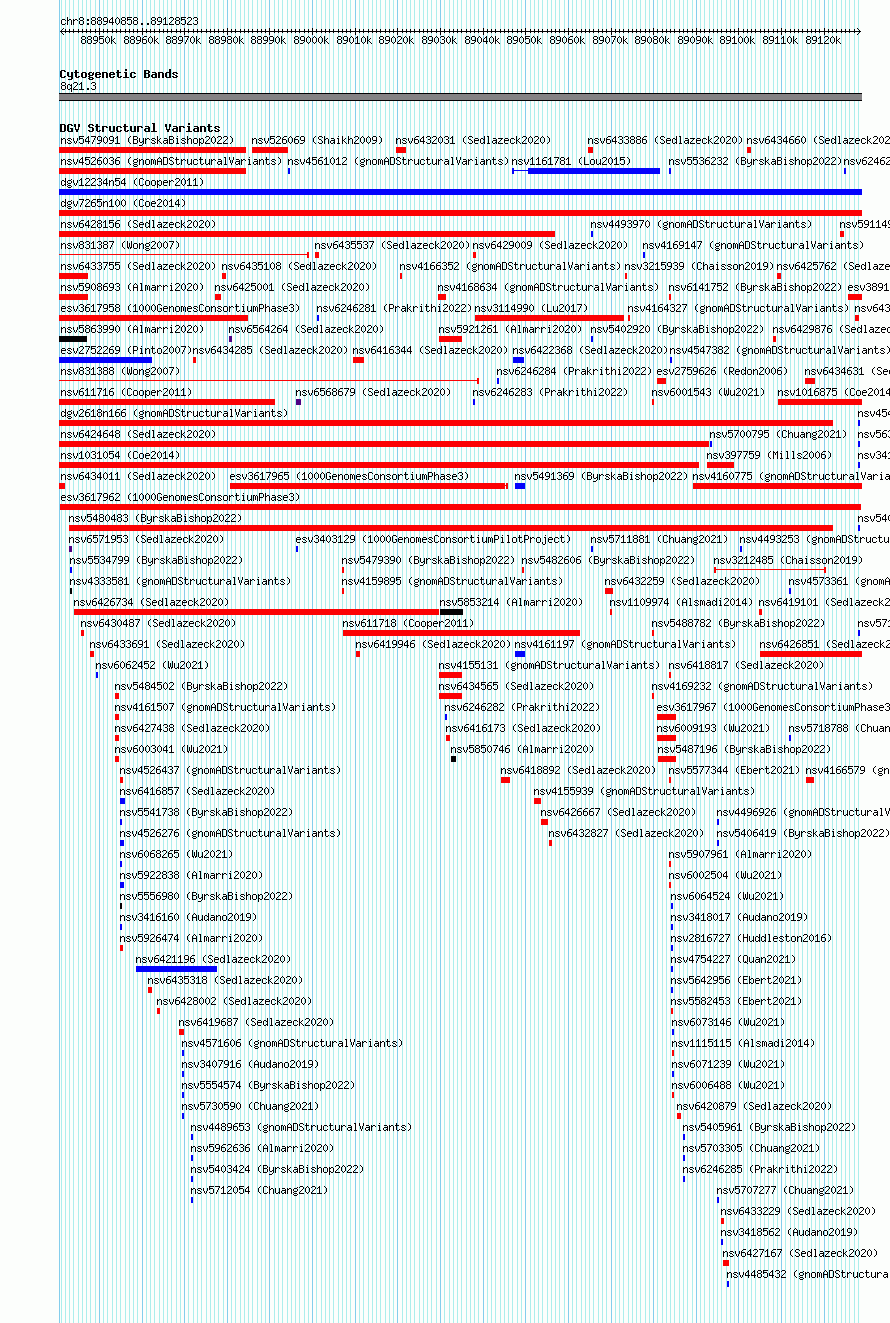
Task: Open variant nsv3418562 (Audano2019)
Action: pos(790,1233)
